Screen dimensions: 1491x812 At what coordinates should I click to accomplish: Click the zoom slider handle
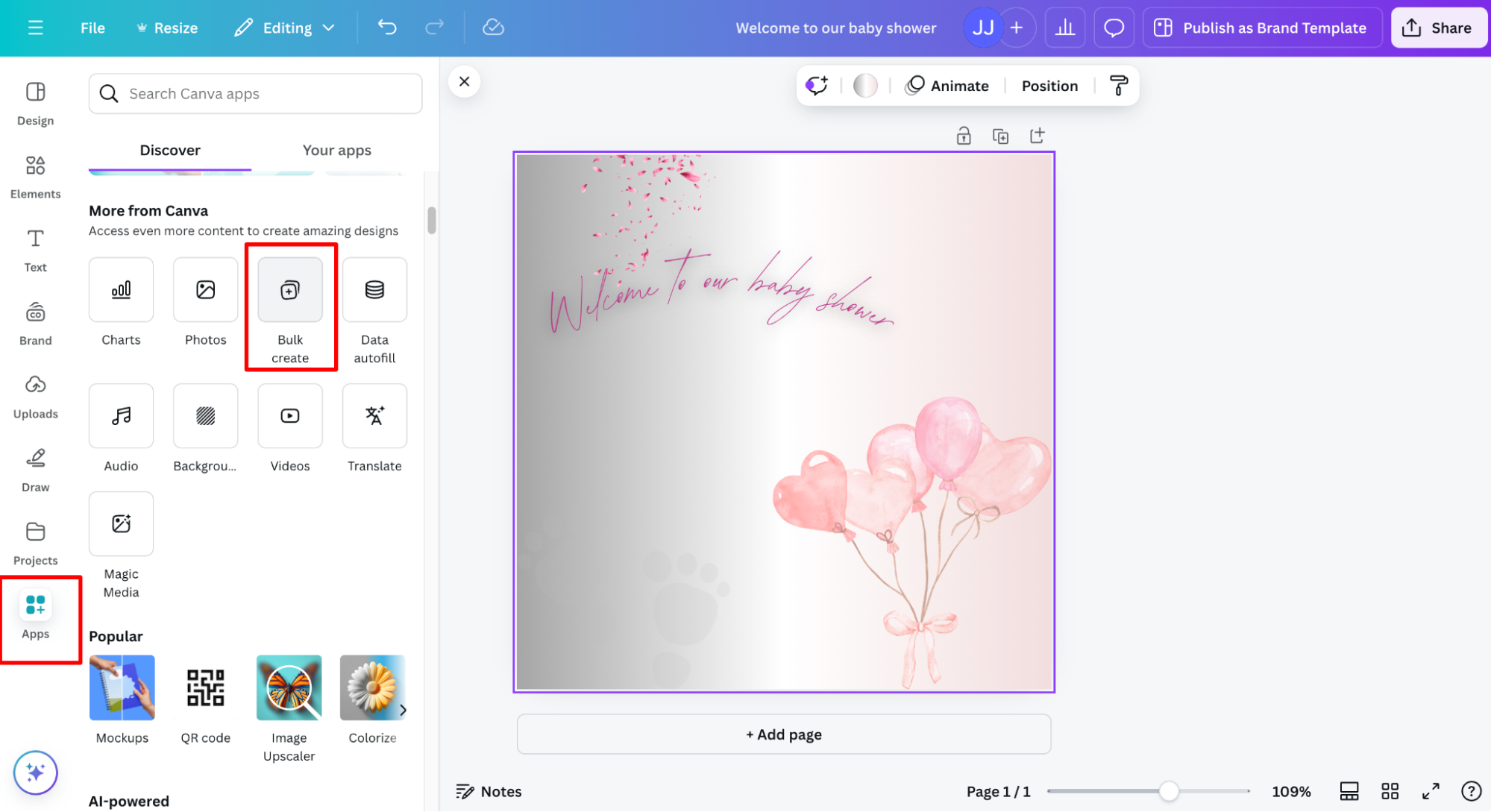[x=1169, y=791]
